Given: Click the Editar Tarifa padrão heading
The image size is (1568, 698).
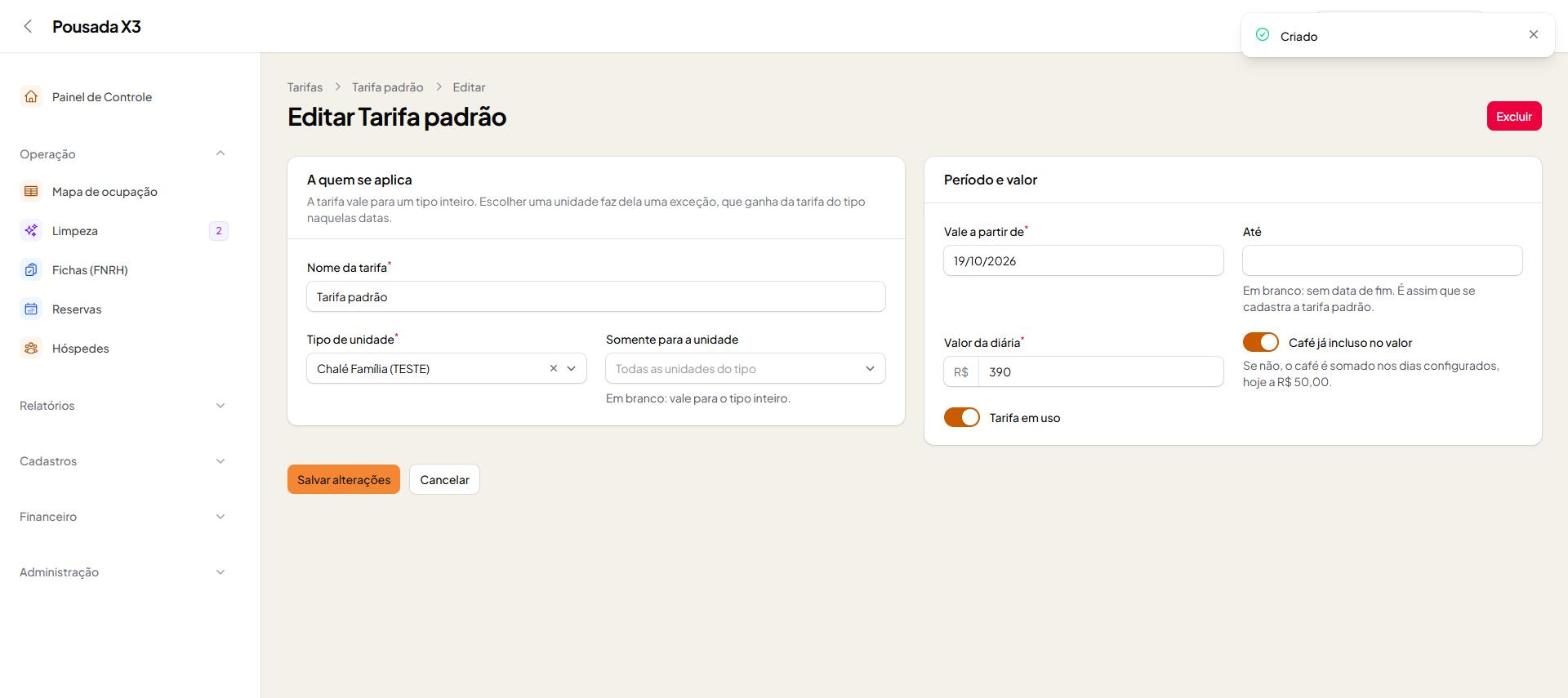Looking at the screenshot, I should click(x=397, y=117).
